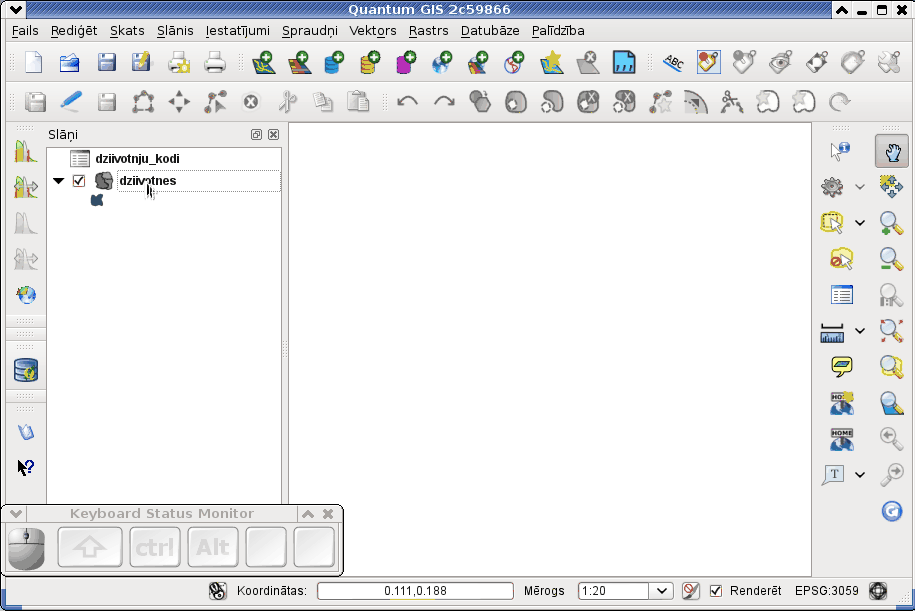Click the EPSG:3059 CRS status label
Image resolution: width=915 pixels, height=611 pixels.
(827, 591)
